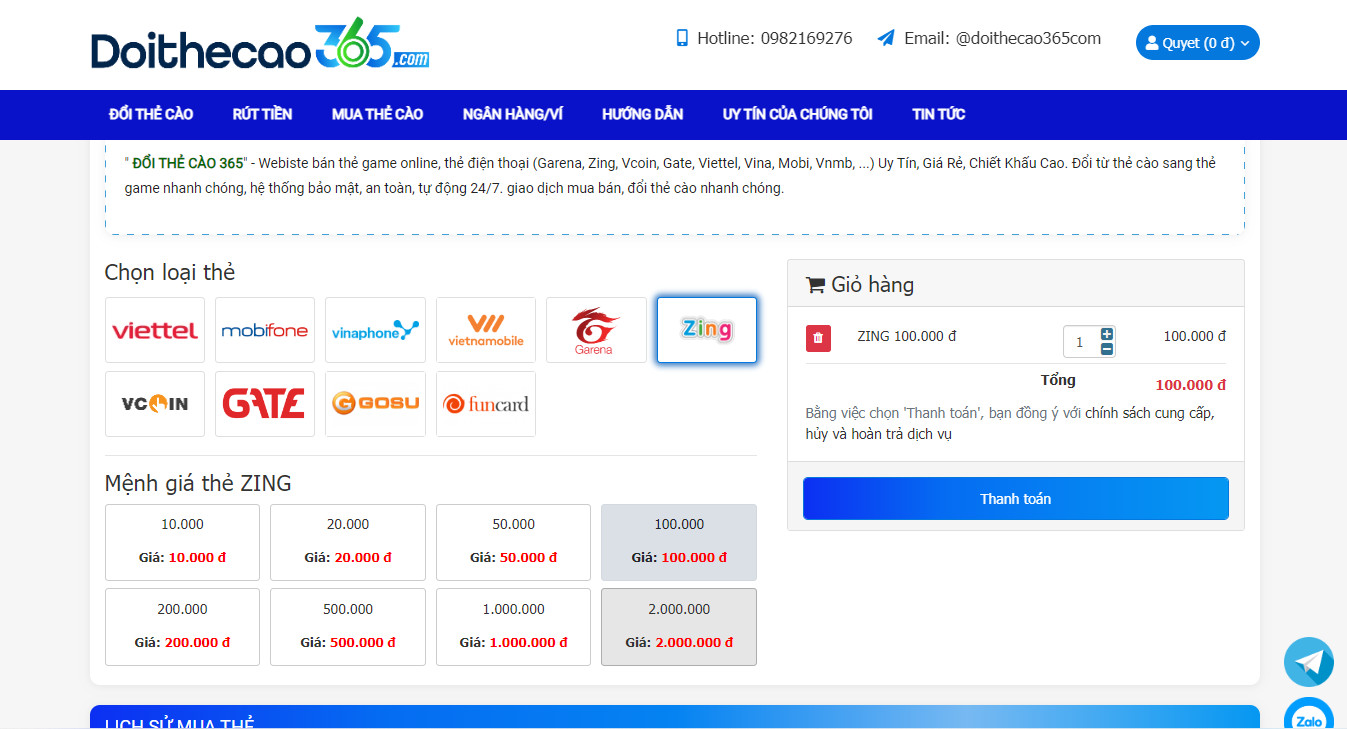This screenshot has height=729, width=1347.
Task: Click the quantity input field
Action: (1080, 342)
